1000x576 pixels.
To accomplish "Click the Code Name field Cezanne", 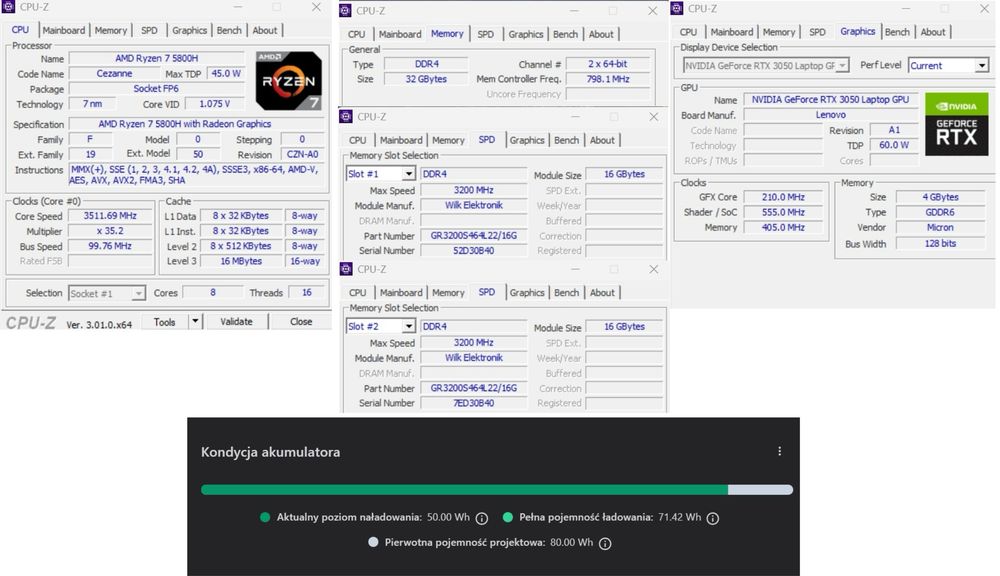I will pos(114,73).
